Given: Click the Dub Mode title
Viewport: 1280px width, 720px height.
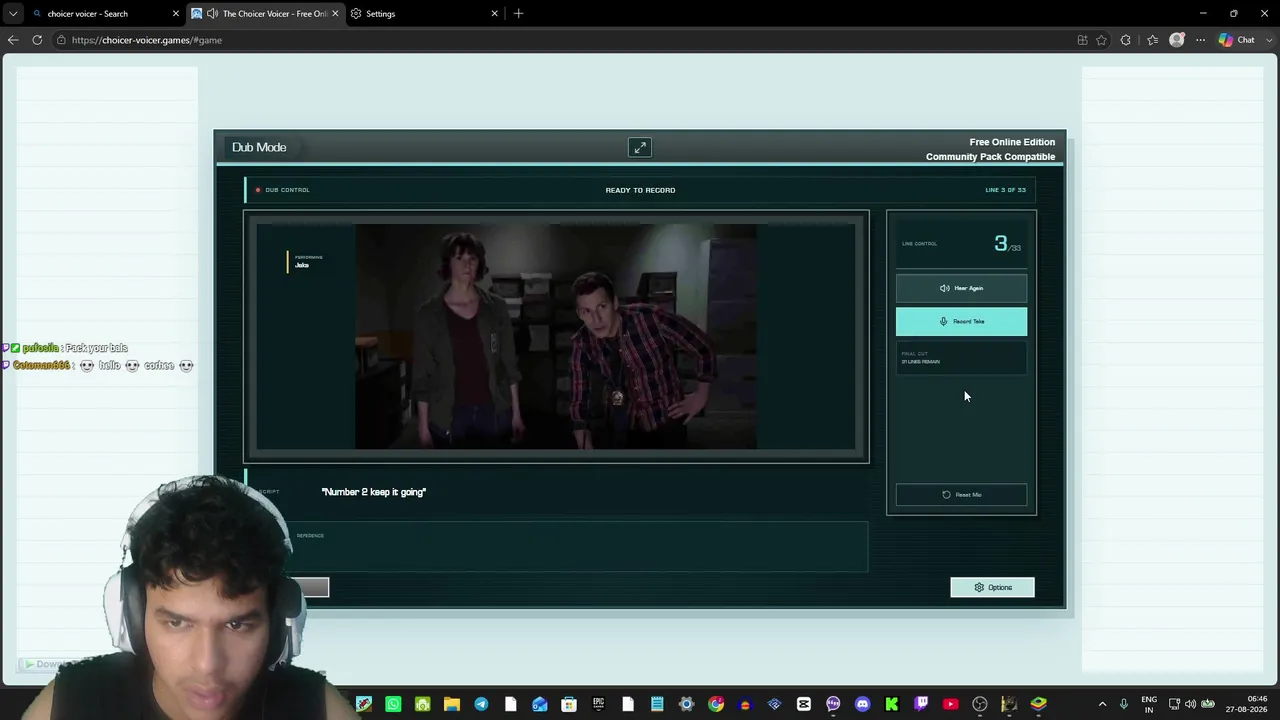Looking at the screenshot, I should 259,147.
